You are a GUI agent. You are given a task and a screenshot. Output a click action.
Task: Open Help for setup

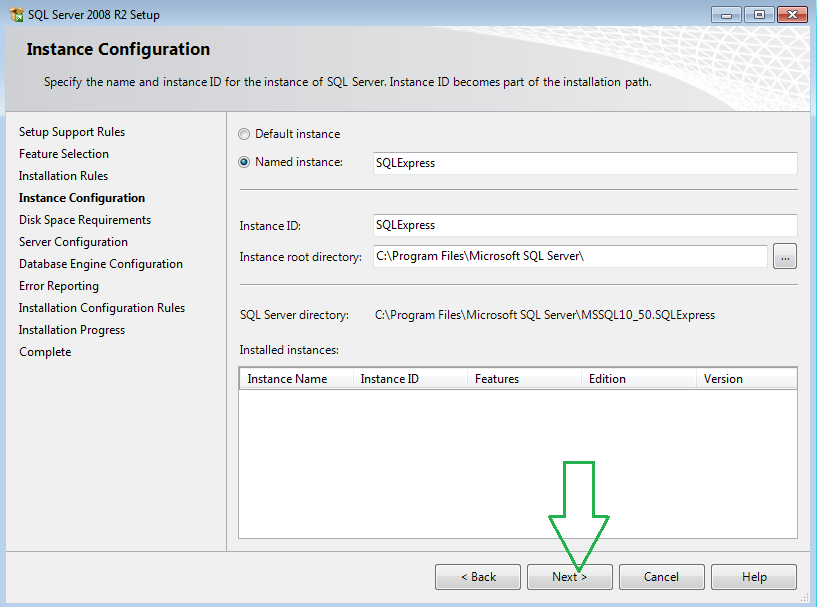click(754, 577)
